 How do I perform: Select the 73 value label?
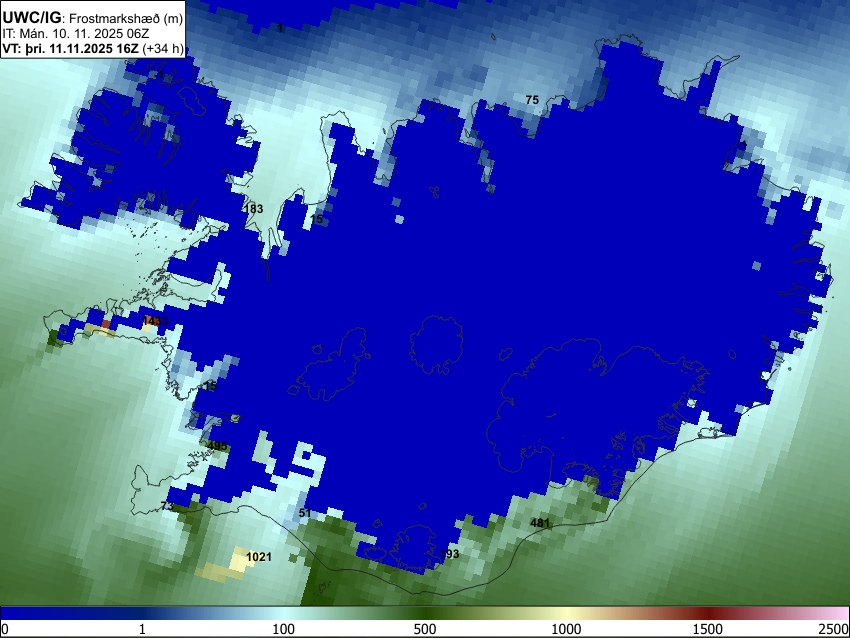point(167,506)
